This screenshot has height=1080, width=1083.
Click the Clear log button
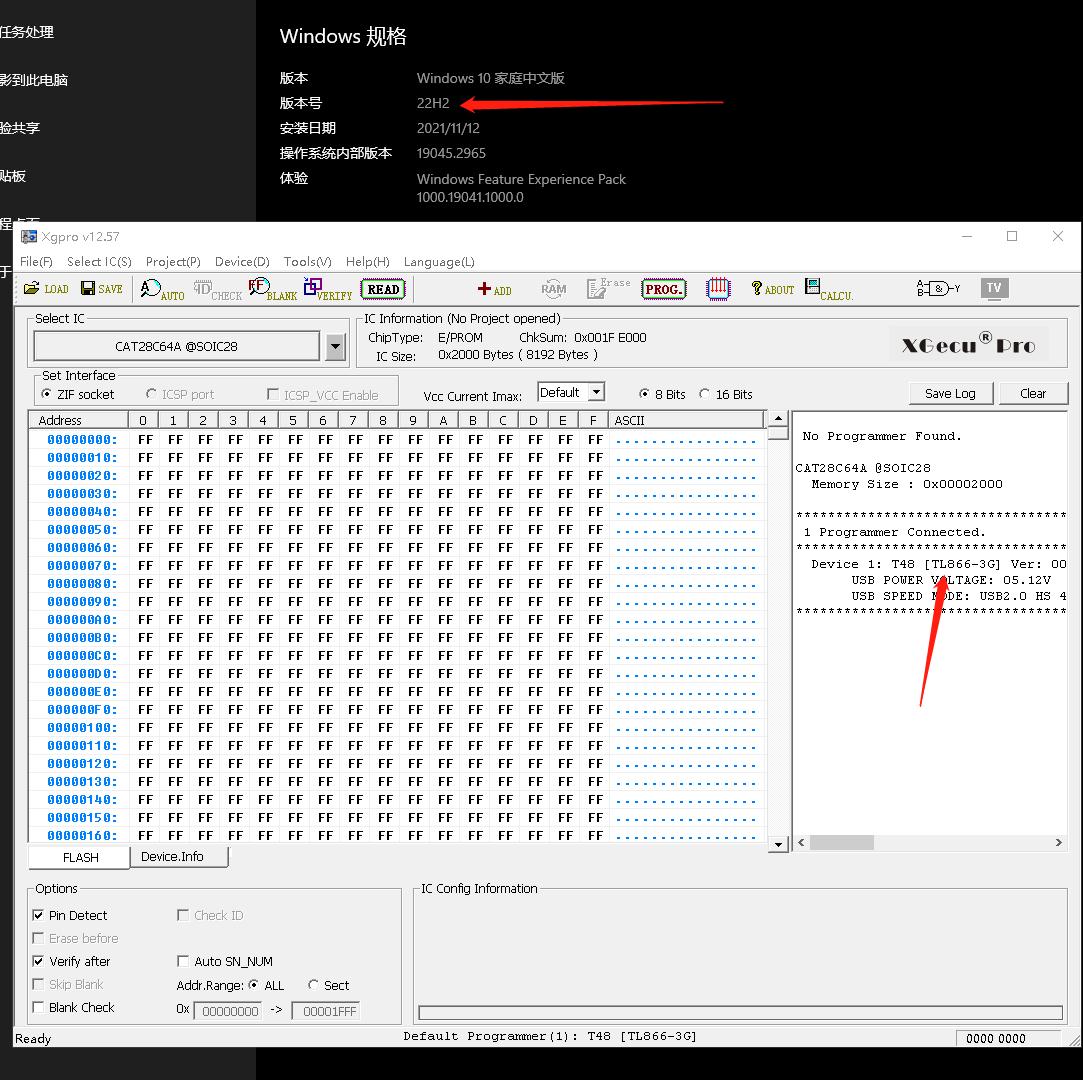pyautogui.click(x=1033, y=393)
